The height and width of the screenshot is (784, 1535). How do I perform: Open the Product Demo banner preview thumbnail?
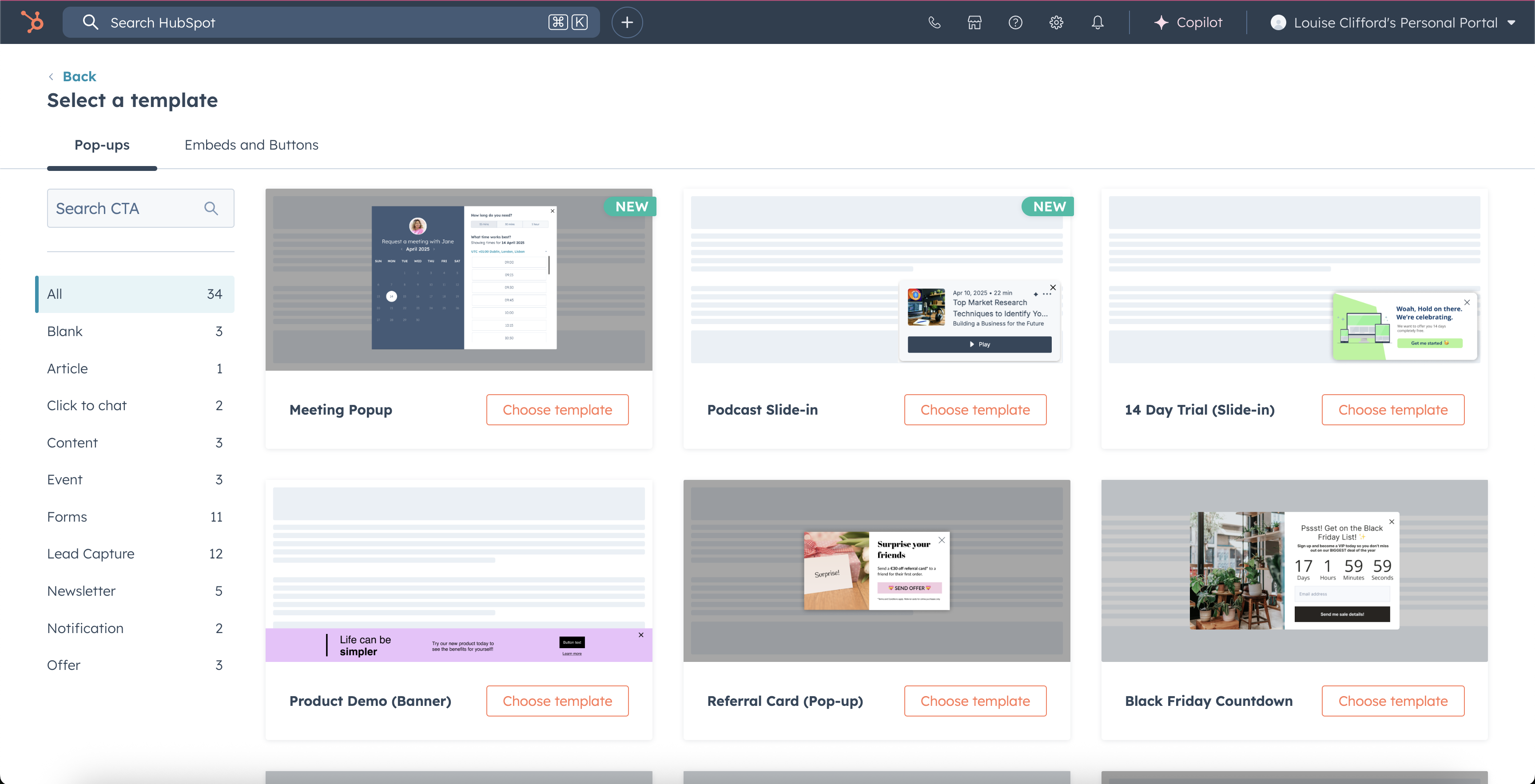pos(459,571)
